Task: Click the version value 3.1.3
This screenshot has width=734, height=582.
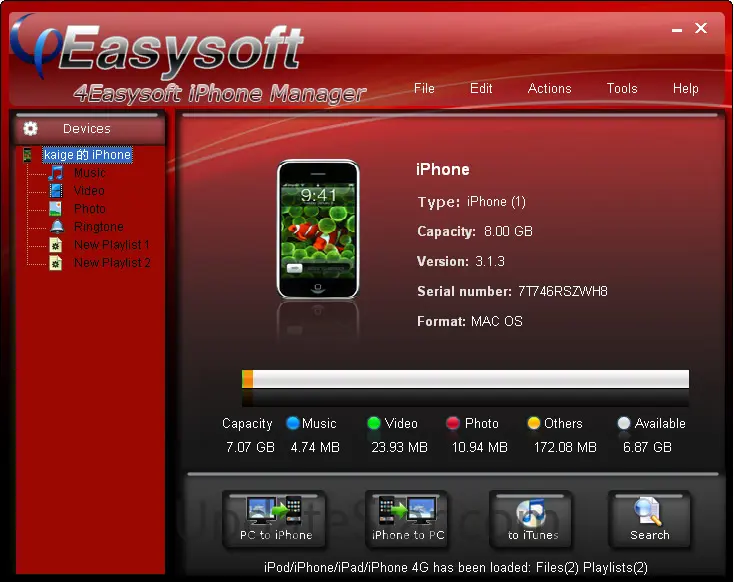Action: 490,261
